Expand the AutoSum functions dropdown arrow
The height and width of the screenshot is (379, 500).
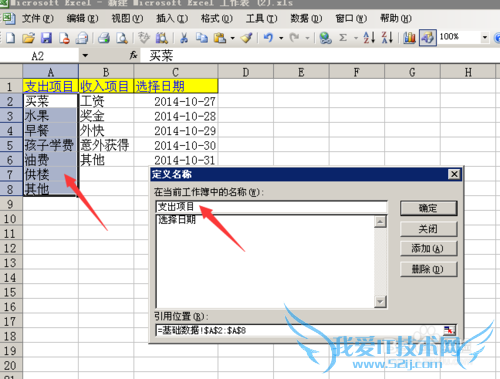click(356, 38)
